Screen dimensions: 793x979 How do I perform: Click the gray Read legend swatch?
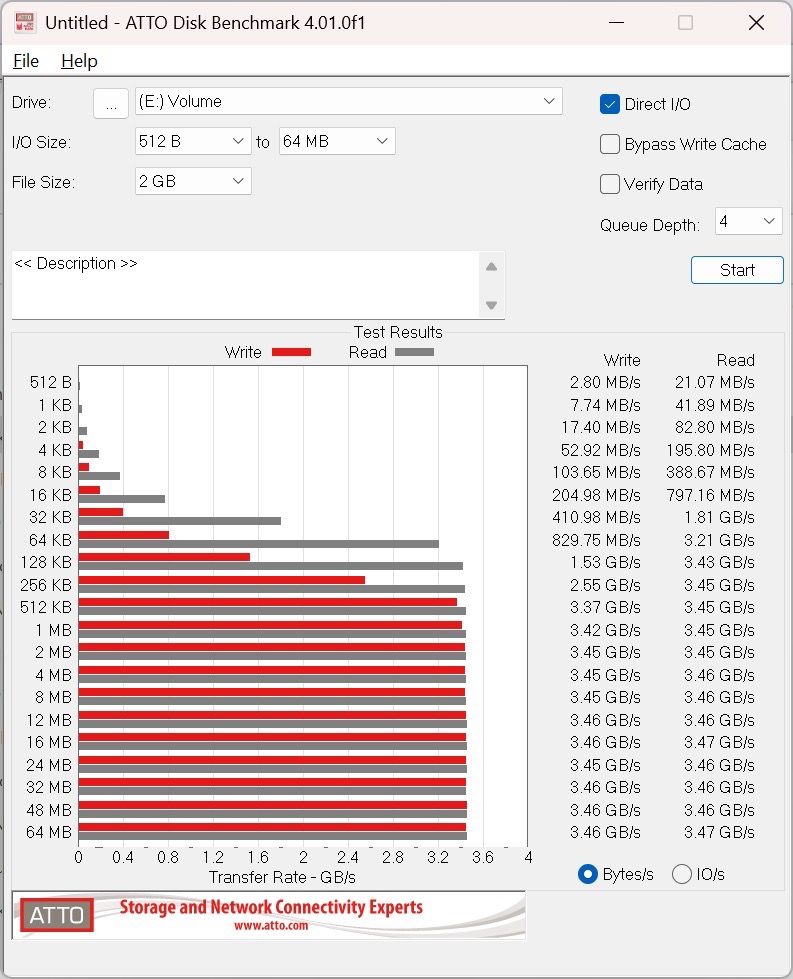414,352
